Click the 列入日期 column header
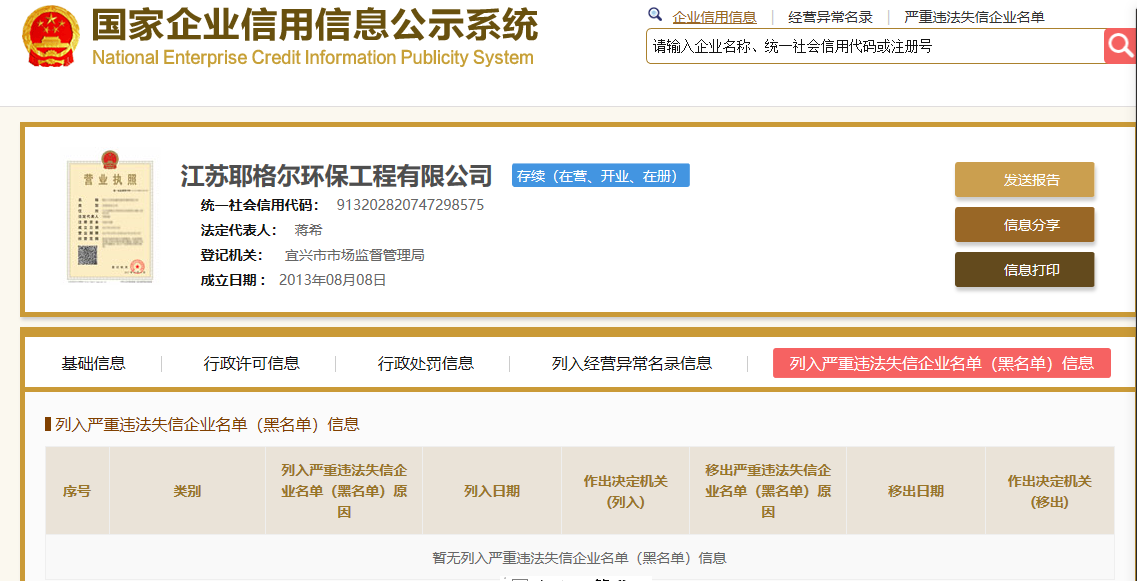1137x581 pixels. 492,491
